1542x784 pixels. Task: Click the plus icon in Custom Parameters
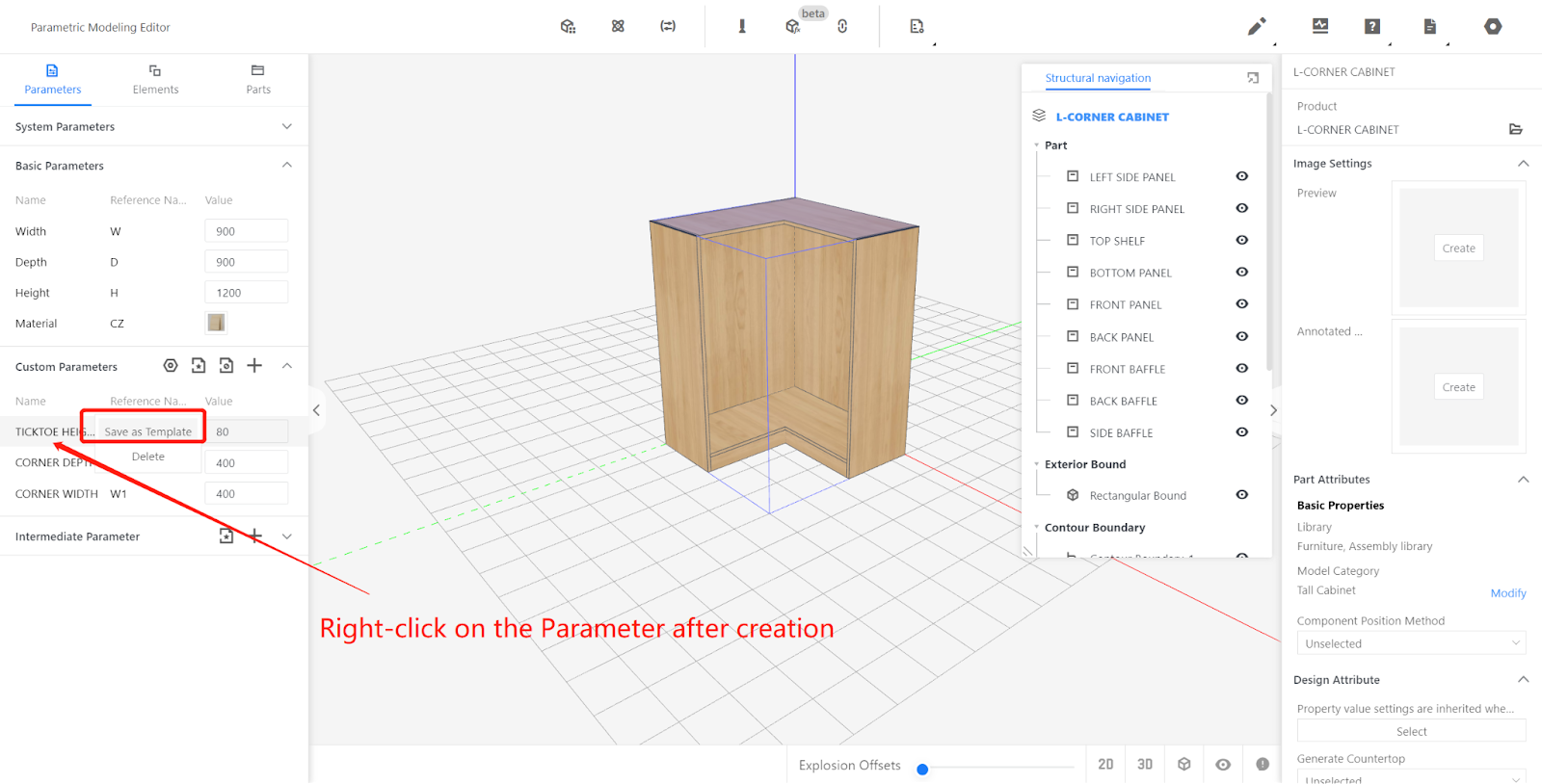pos(254,366)
